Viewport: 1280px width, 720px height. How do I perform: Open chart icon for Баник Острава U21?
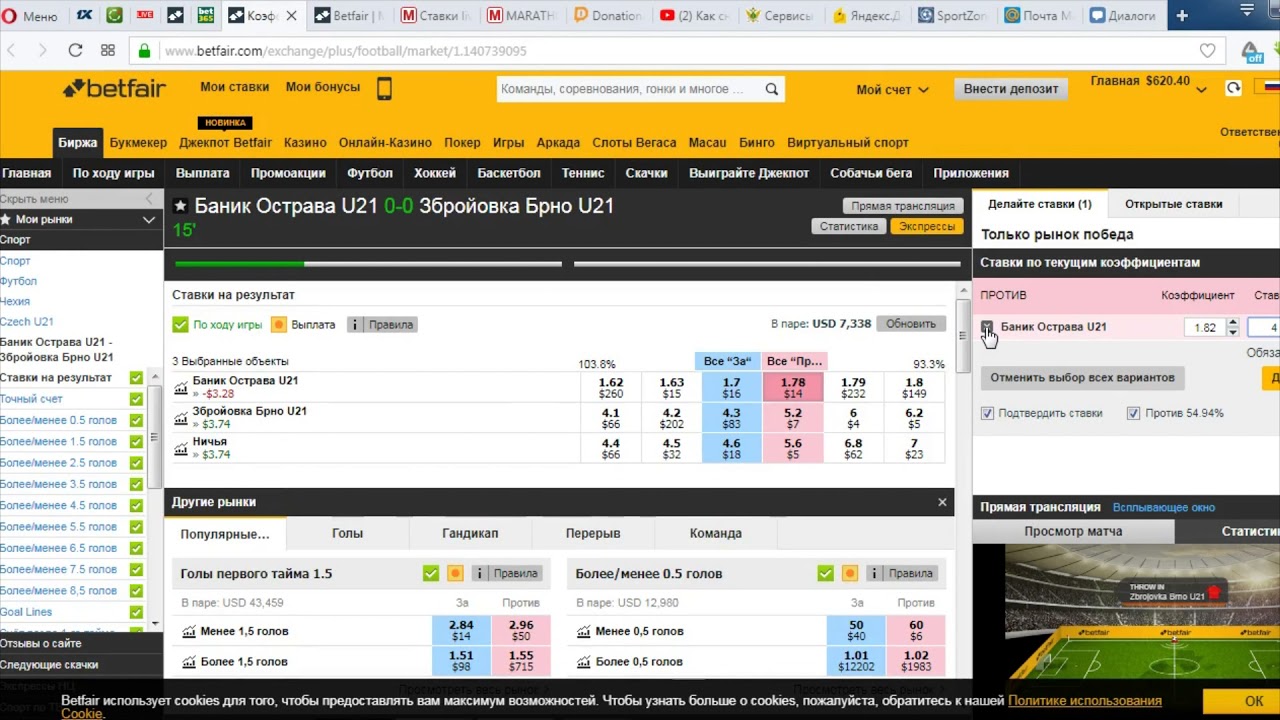click(181, 388)
